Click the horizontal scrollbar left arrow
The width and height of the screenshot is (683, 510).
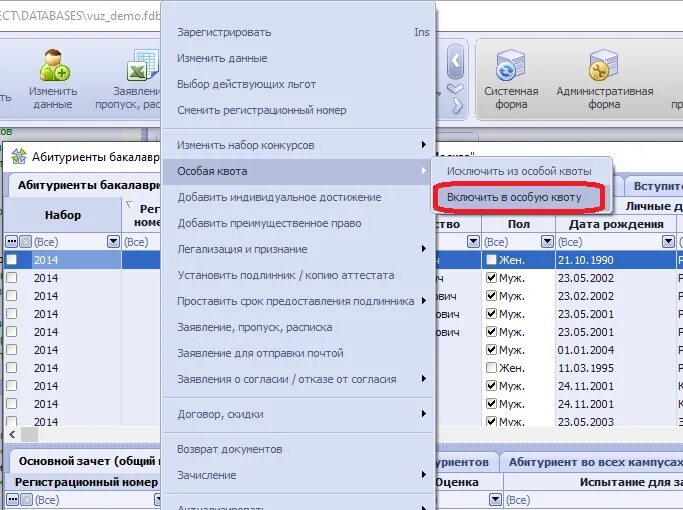coord(12,434)
